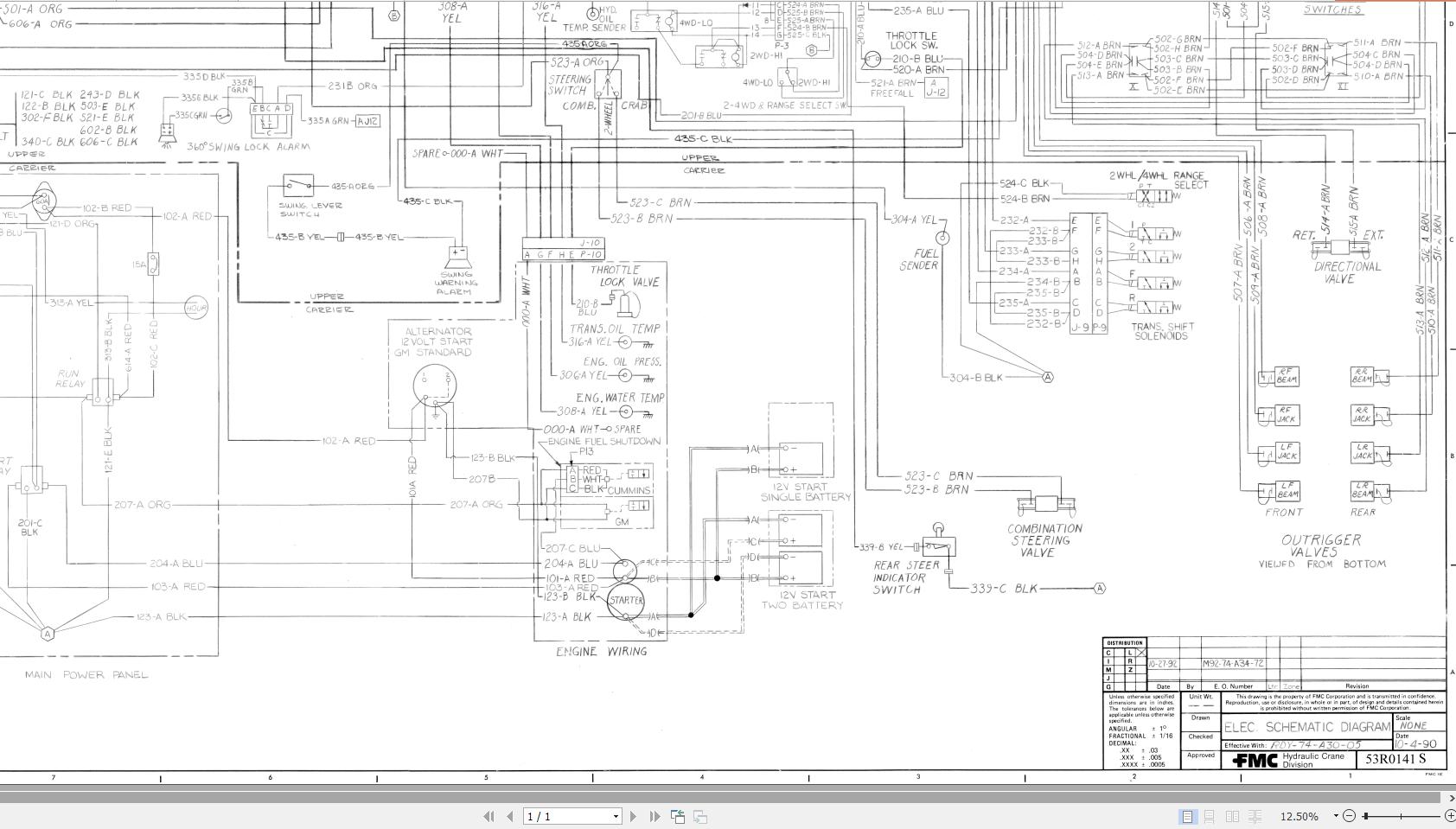
Task: Select the next view history icon
Action: point(700,816)
